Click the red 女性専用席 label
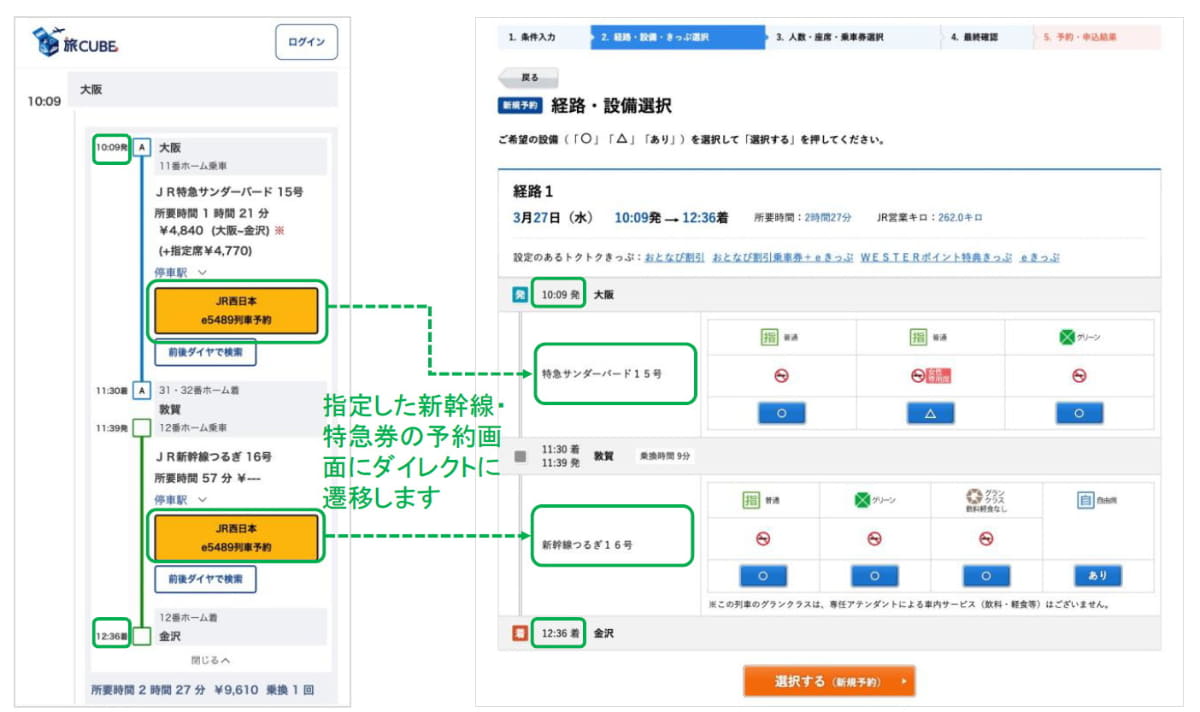1200x712 pixels. tap(938, 376)
